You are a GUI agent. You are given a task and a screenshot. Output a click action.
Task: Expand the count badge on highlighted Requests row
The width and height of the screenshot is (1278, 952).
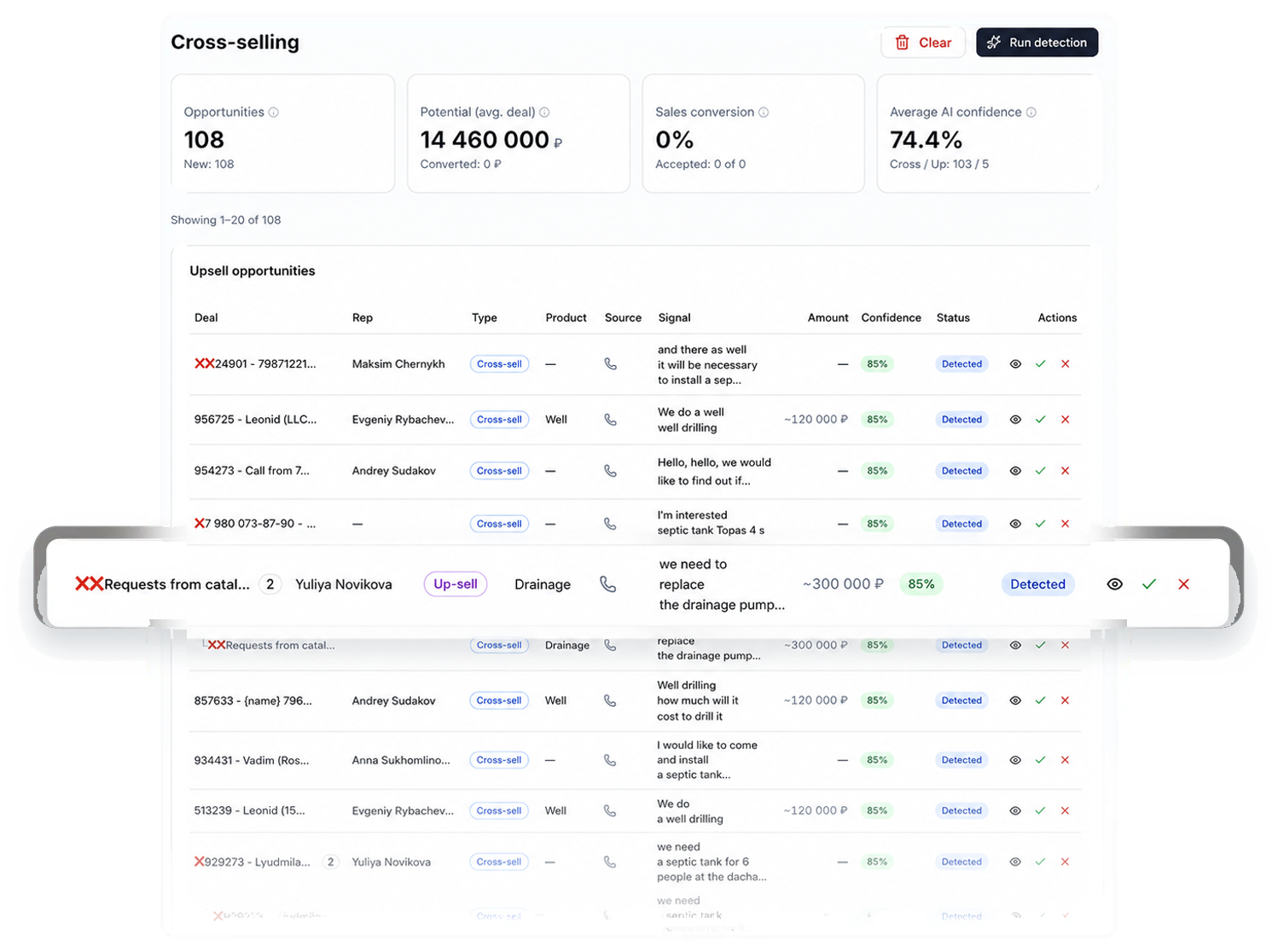(270, 584)
